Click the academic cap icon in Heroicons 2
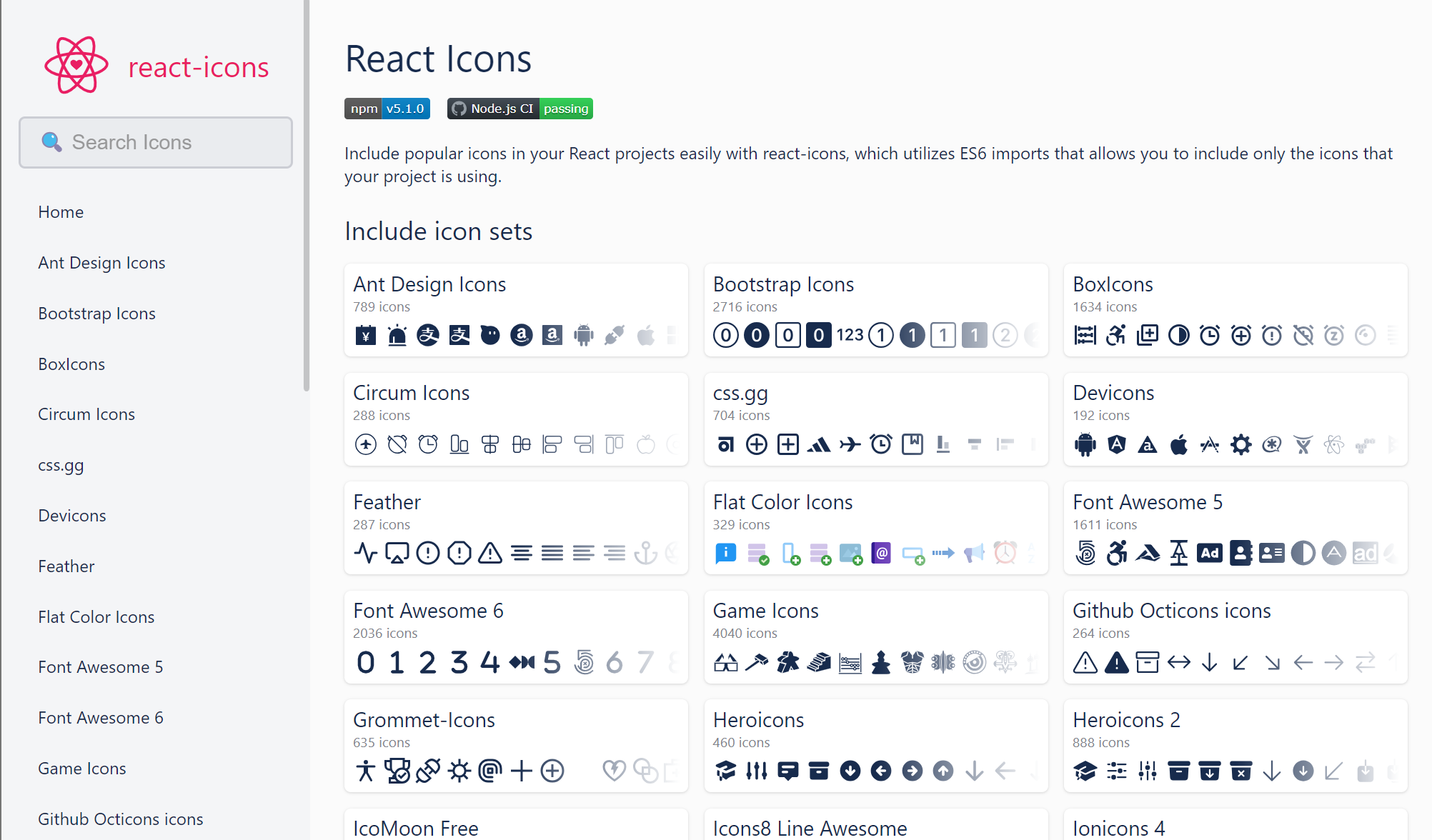 coord(1085,771)
